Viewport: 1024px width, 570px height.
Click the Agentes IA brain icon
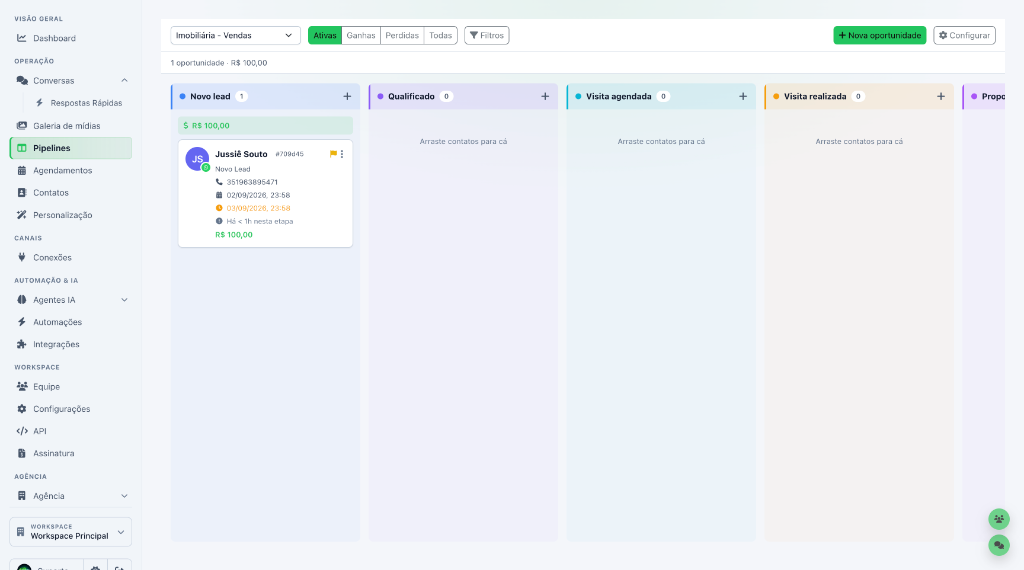pos(22,300)
